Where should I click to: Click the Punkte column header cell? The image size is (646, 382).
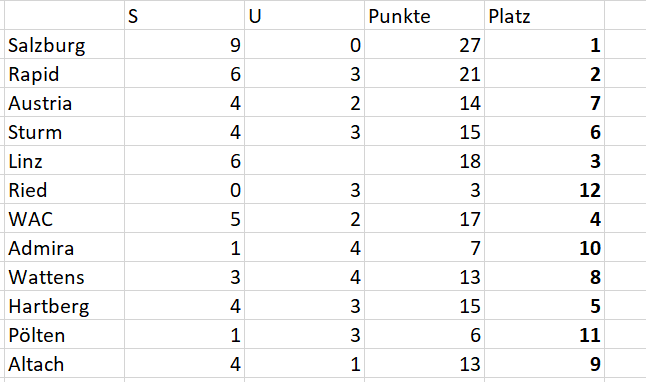pos(424,15)
